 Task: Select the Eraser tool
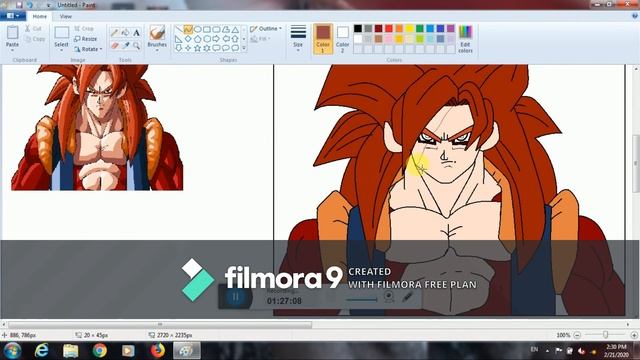tap(115, 46)
